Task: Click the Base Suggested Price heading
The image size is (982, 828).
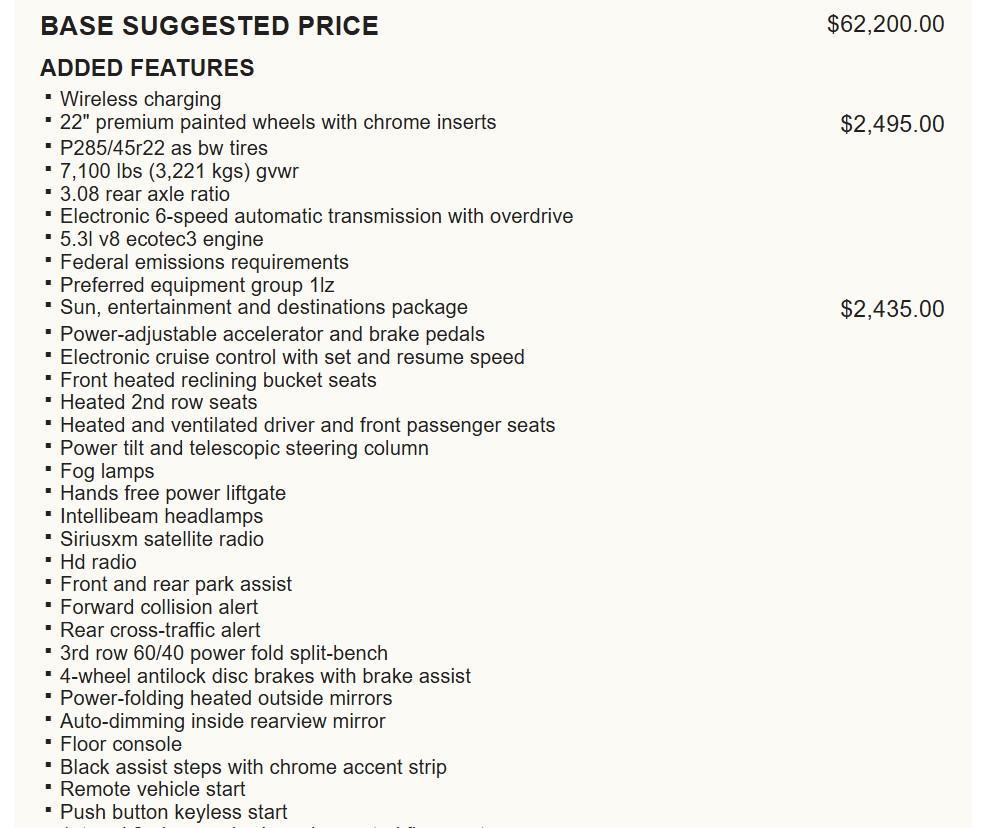Action: (x=209, y=26)
